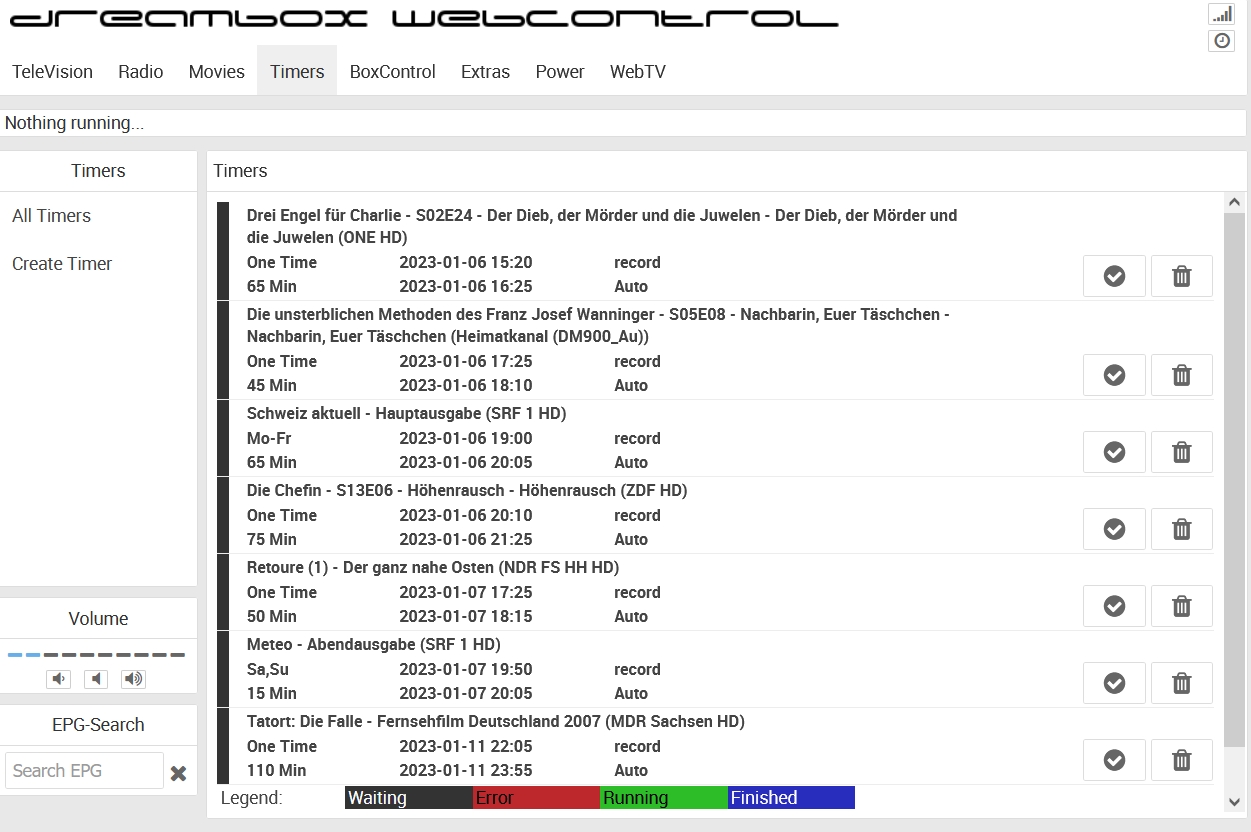Viewport: 1251px width, 832px height.
Task: Toggle the Die Chefin timer enabled state
Action: coord(1114,529)
